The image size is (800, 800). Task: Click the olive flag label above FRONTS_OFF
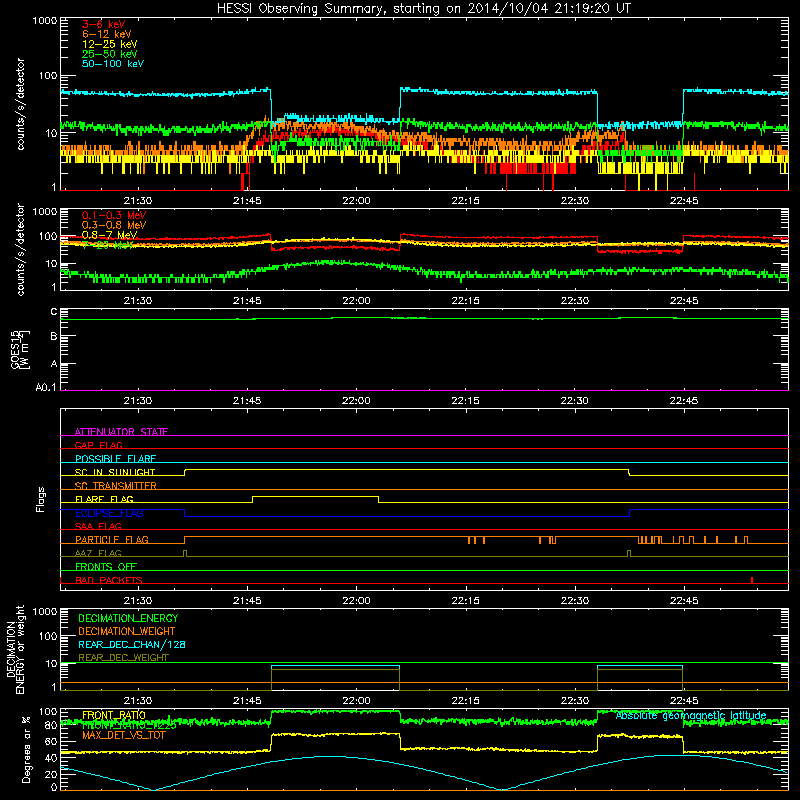point(98,553)
